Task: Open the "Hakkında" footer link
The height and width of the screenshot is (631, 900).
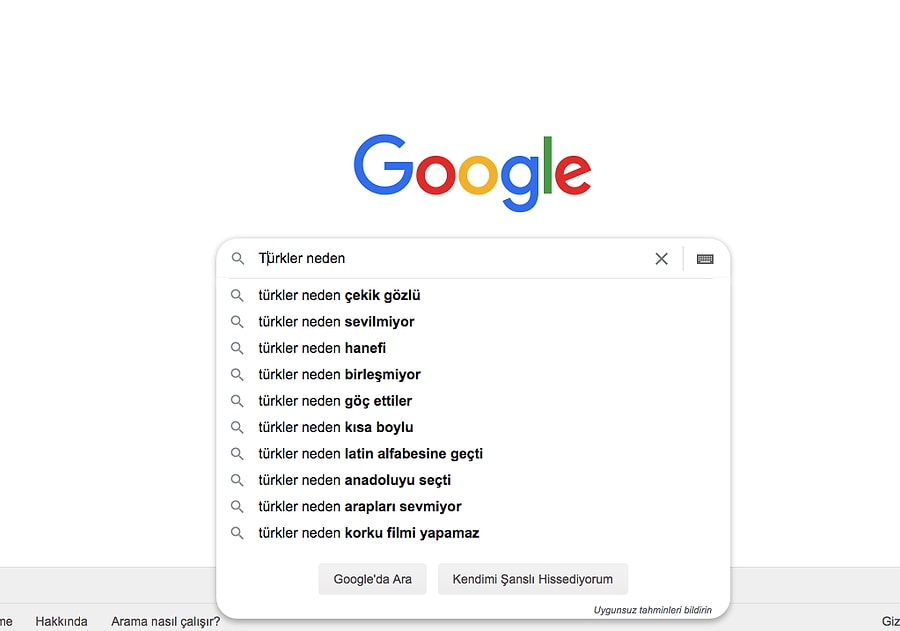Action: click(x=61, y=621)
